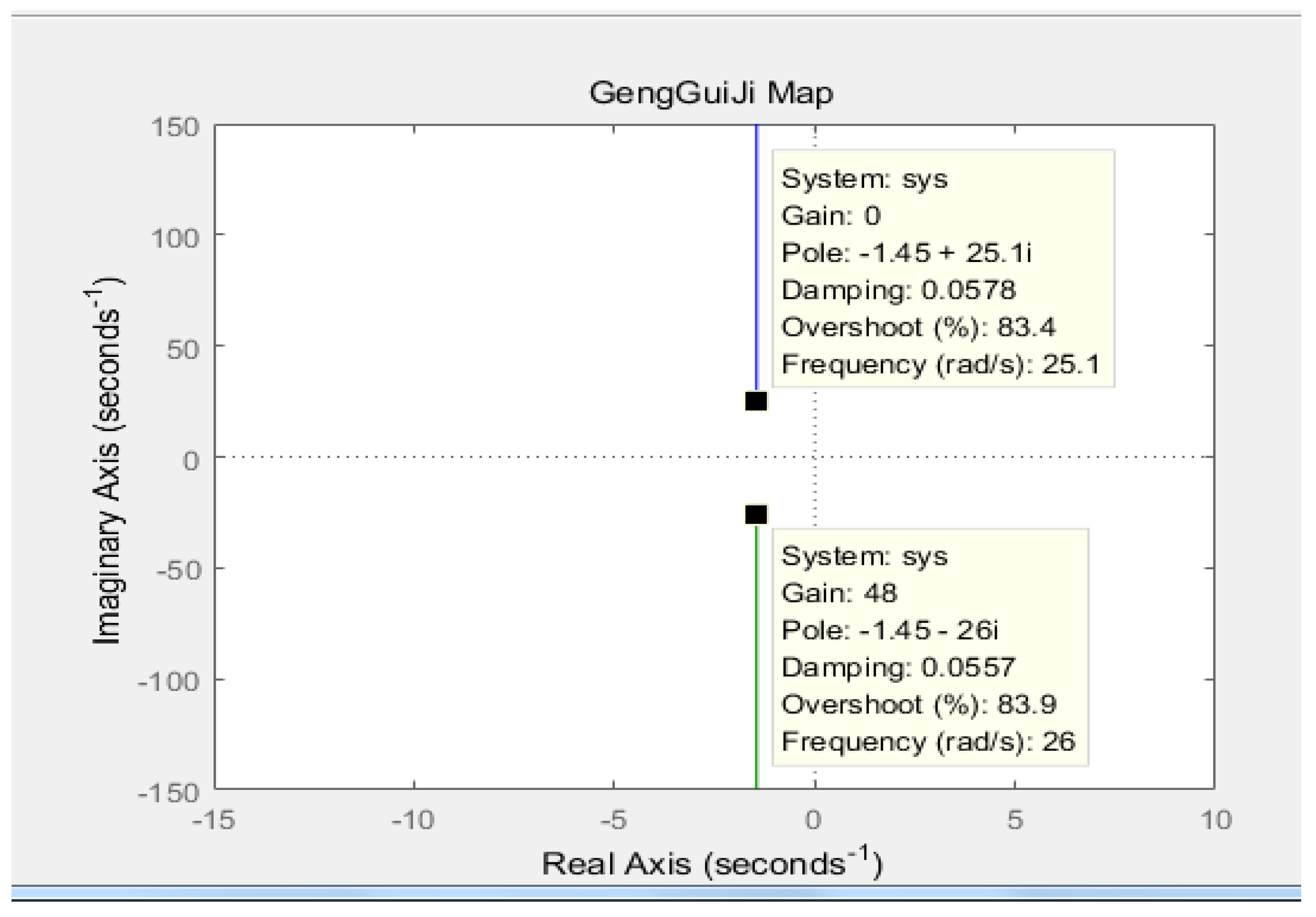
Task: Click Overshoot (%): 83.4 text line
Action: click(x=918, y=327)
